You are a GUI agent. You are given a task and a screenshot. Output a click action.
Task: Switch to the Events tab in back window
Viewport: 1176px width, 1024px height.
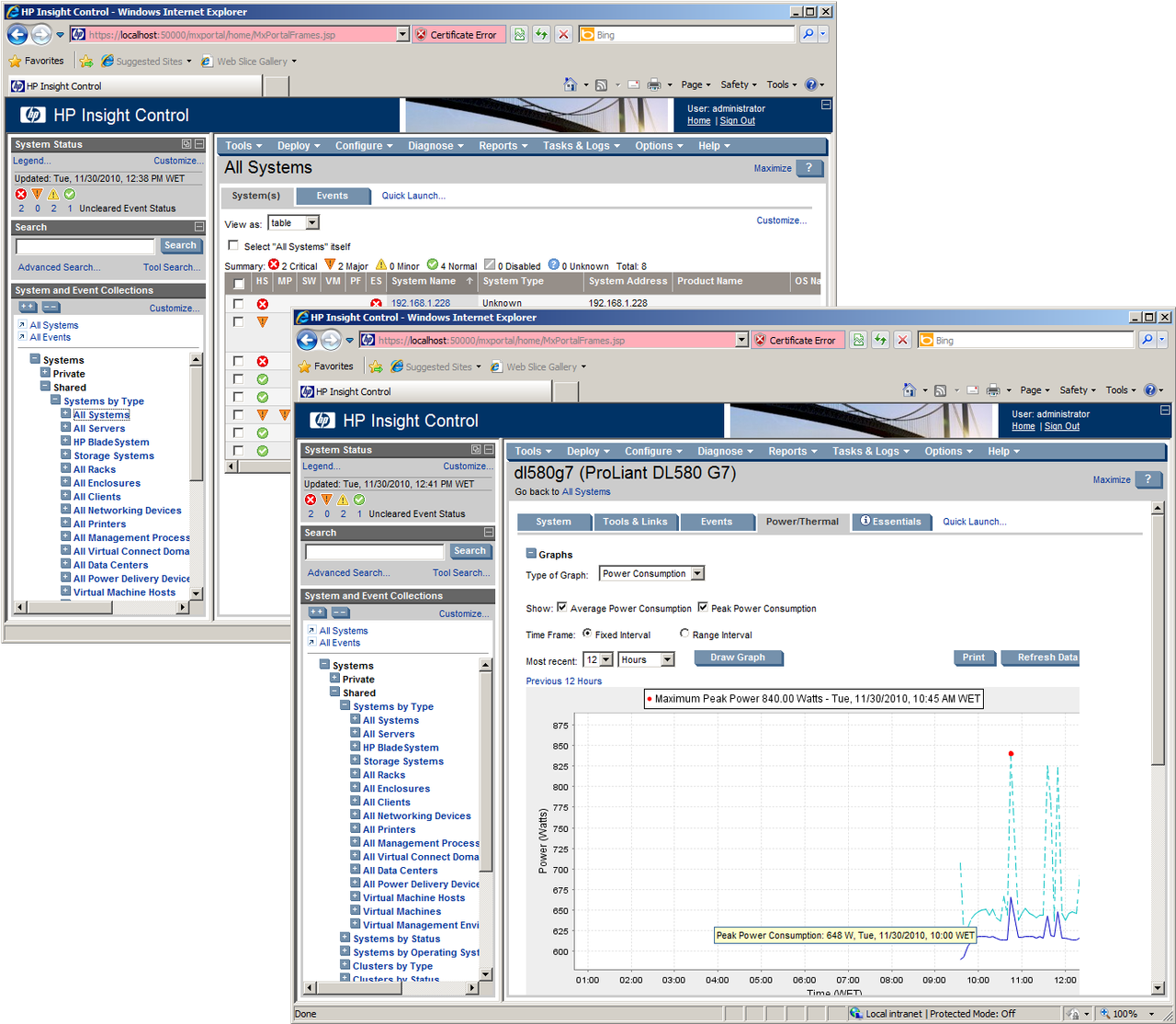coord(333,196)
